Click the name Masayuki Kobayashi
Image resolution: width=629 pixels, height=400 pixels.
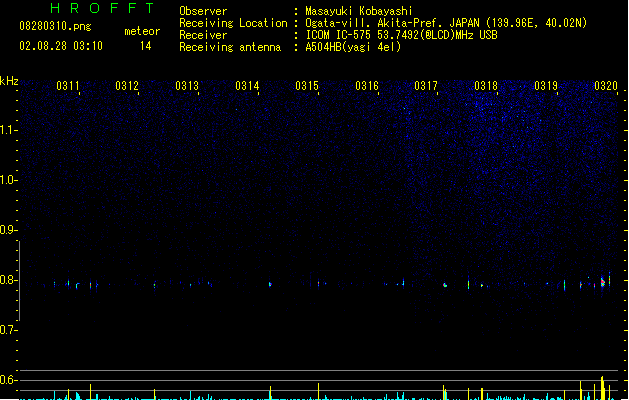click(x=359, y=11)
